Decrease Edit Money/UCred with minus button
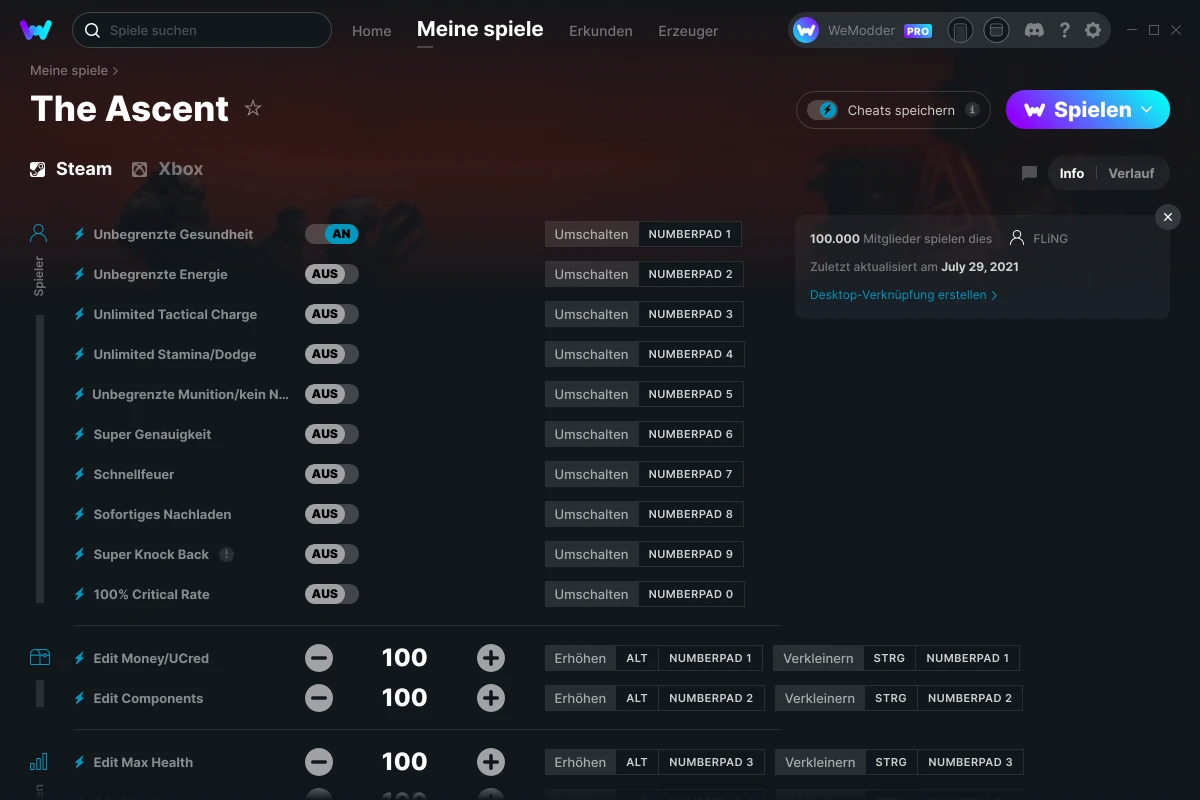This screenshot has width=1200, height=800. tap(319, 658)
